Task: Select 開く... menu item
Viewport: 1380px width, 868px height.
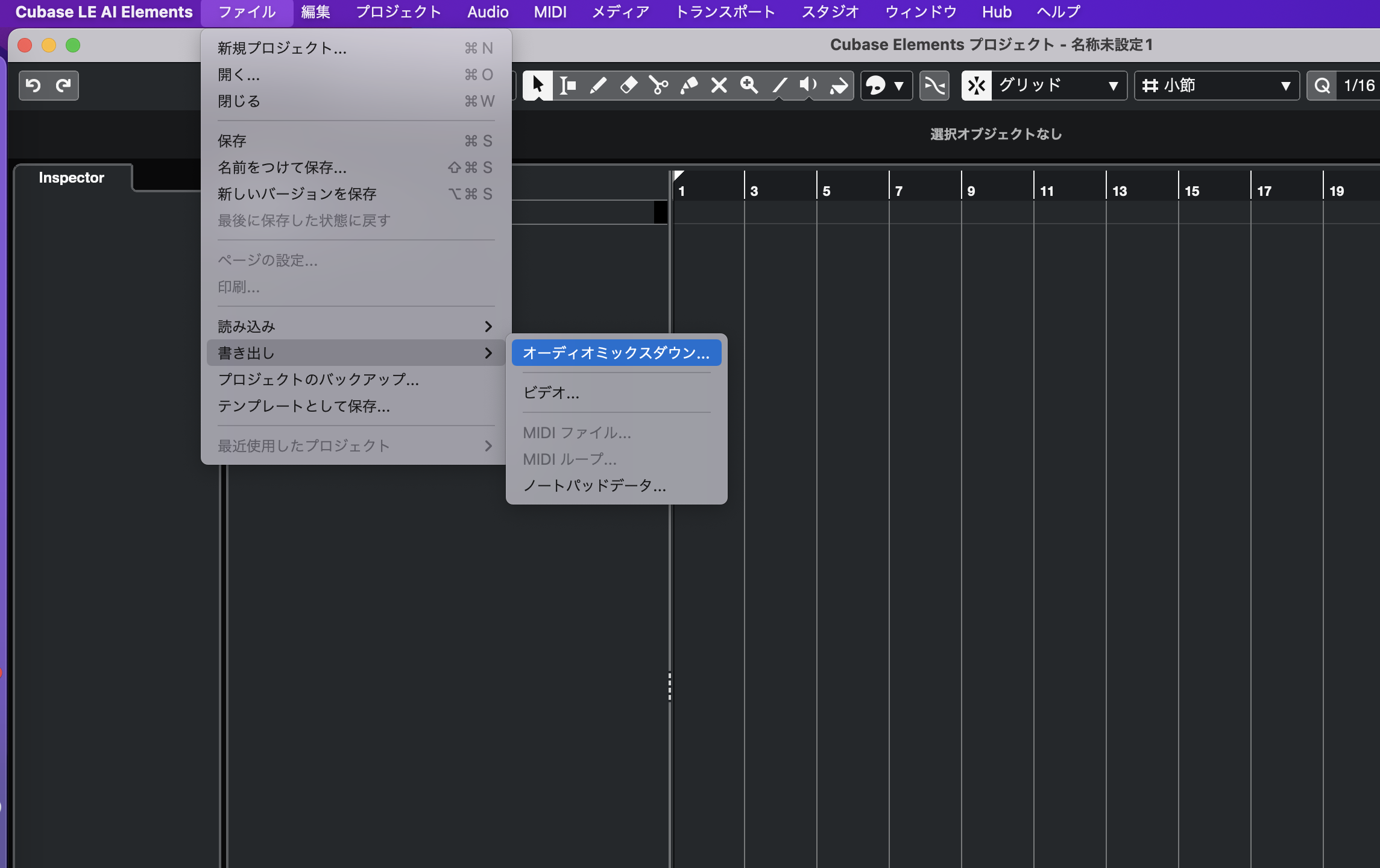Action: [x=356, y=74]
